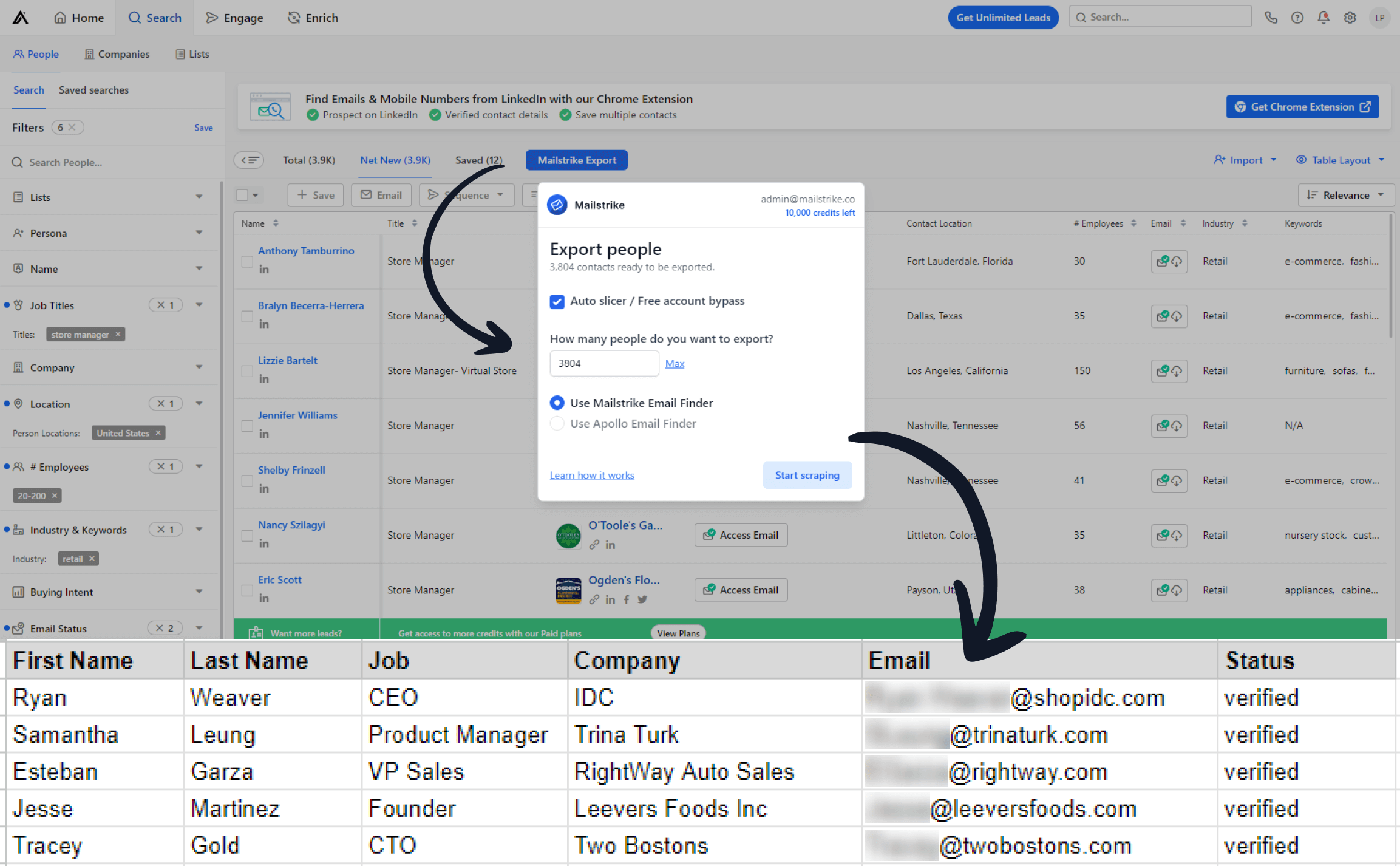Click the Twitter icon for Ogden's Flooring
The image size is (1400, 866).
pyautogui.click(x=642, y=599)
